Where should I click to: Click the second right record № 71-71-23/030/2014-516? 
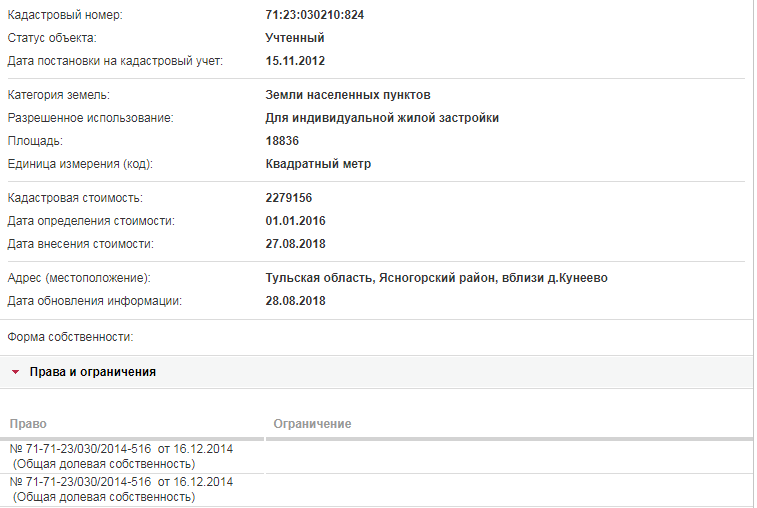pos(121,489)
